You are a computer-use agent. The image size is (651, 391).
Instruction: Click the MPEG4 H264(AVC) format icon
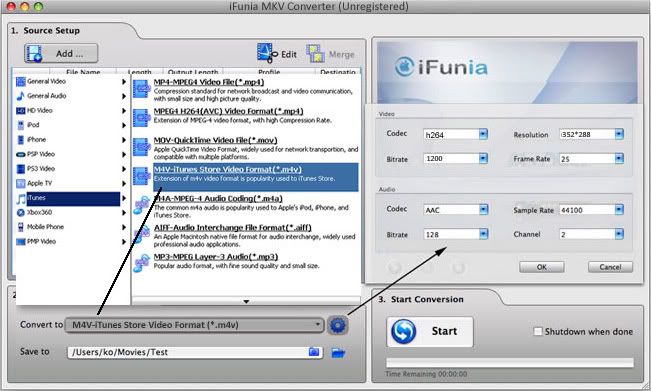[142, 118]
